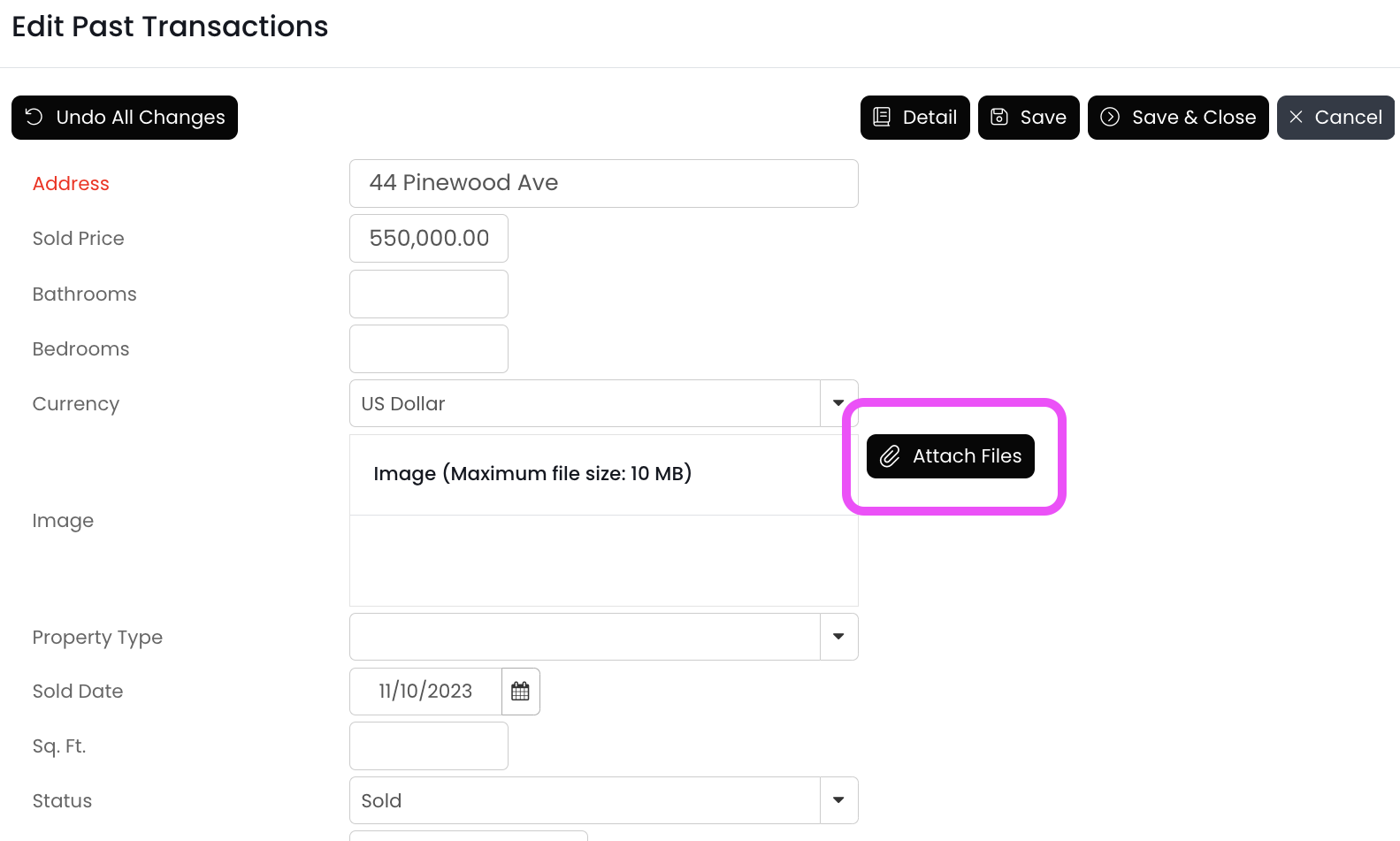Expand the Property Type dropdown
This screenshot has width=1400, height=841.
point(838,637)
